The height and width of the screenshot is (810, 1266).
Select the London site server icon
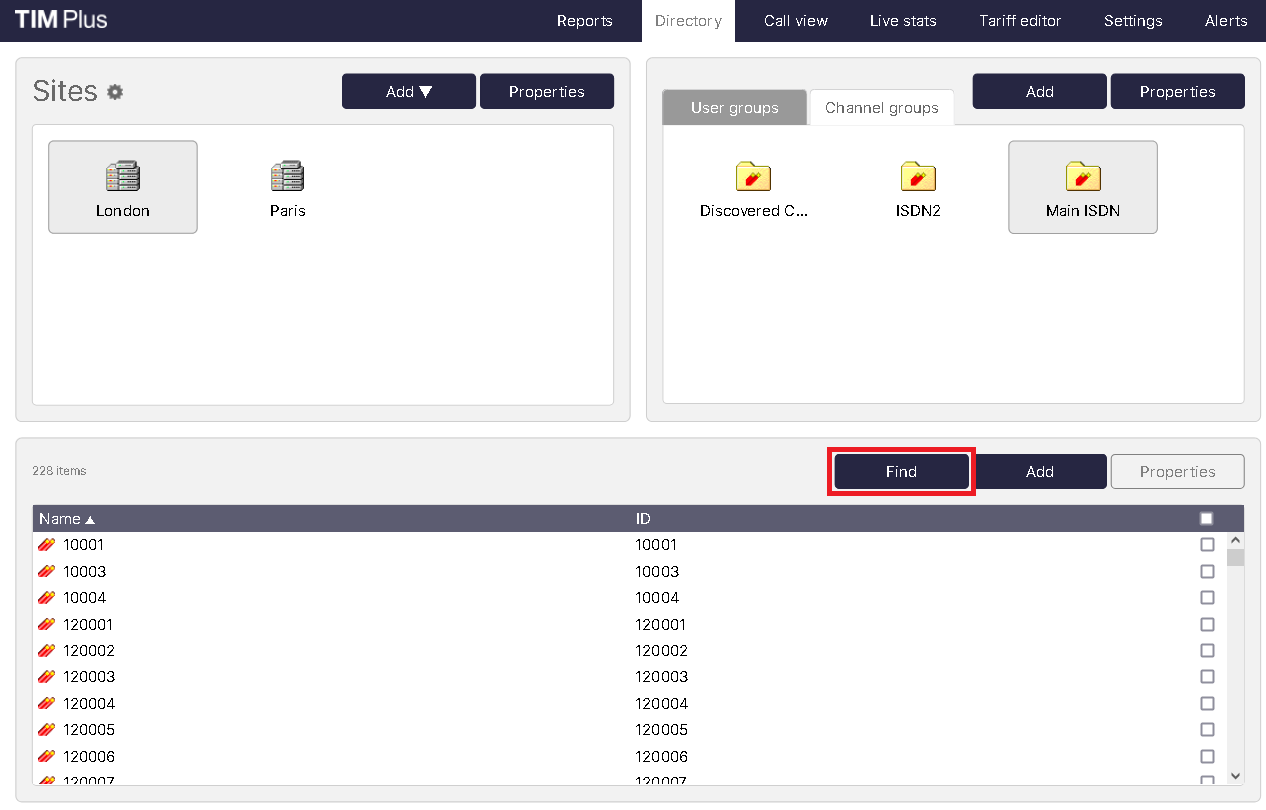pyautogui.click(x=123, y=177)
